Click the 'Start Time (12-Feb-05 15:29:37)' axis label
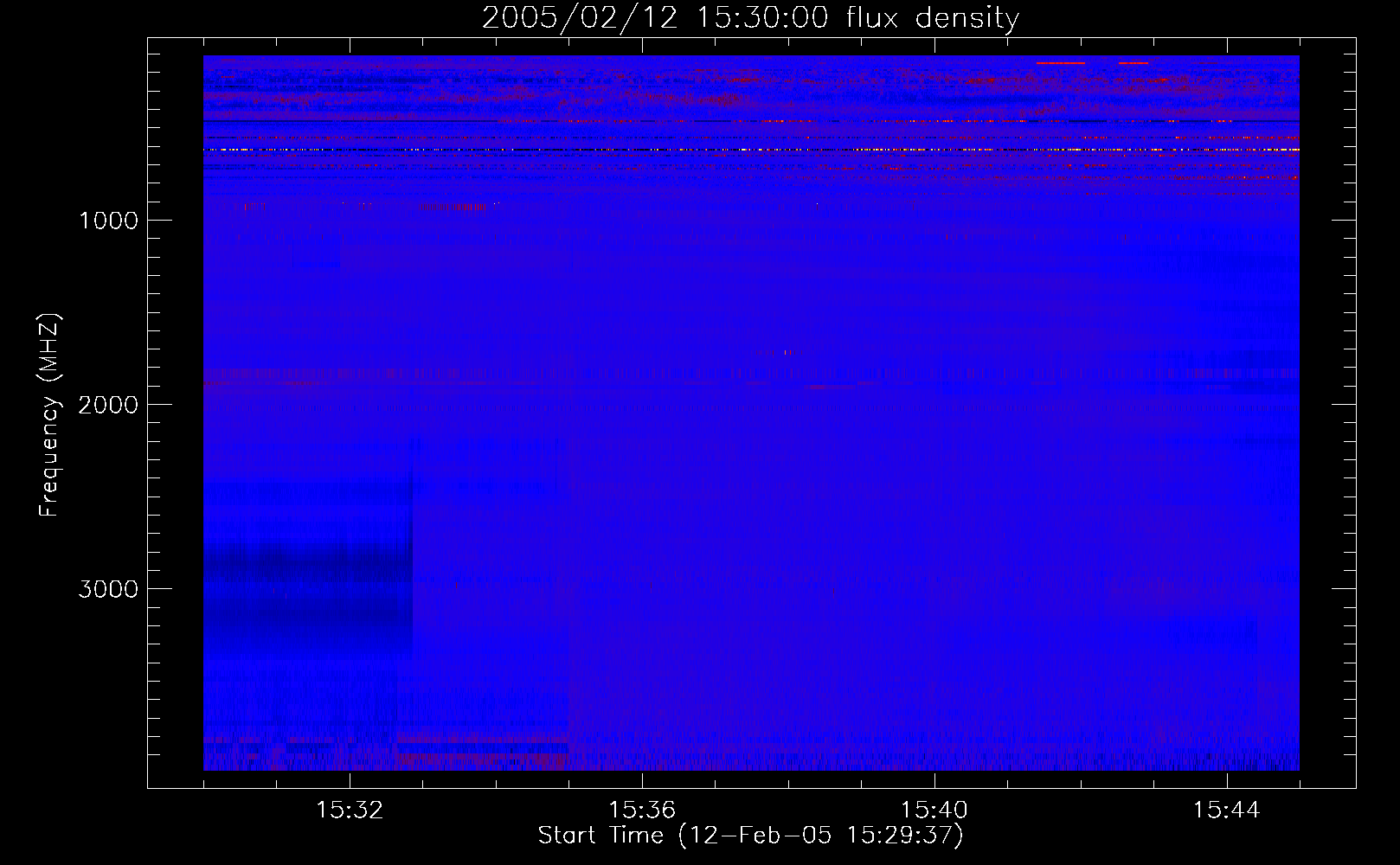This screenshot has width=1400, height=865. pos(750,836)
